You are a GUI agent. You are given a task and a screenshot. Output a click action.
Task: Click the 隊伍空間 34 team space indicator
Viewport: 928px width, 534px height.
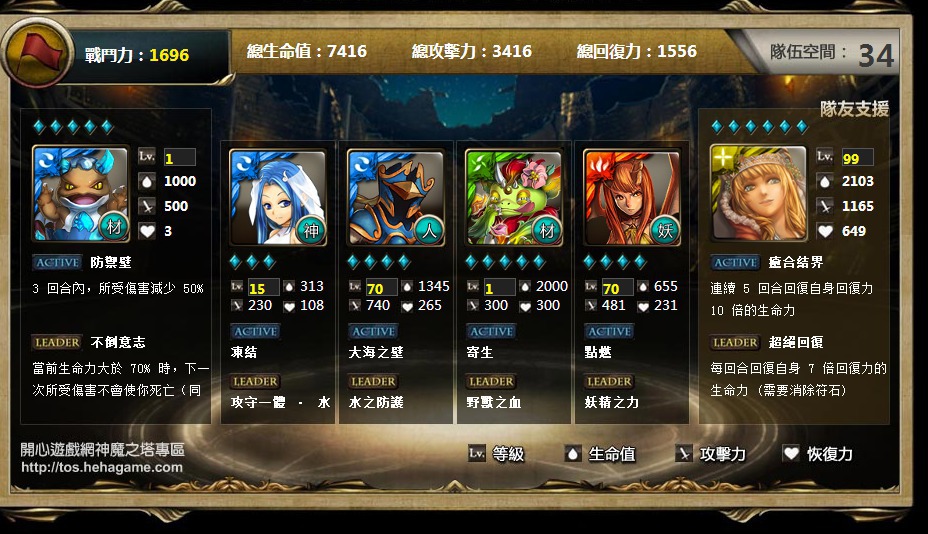(832, 54)
